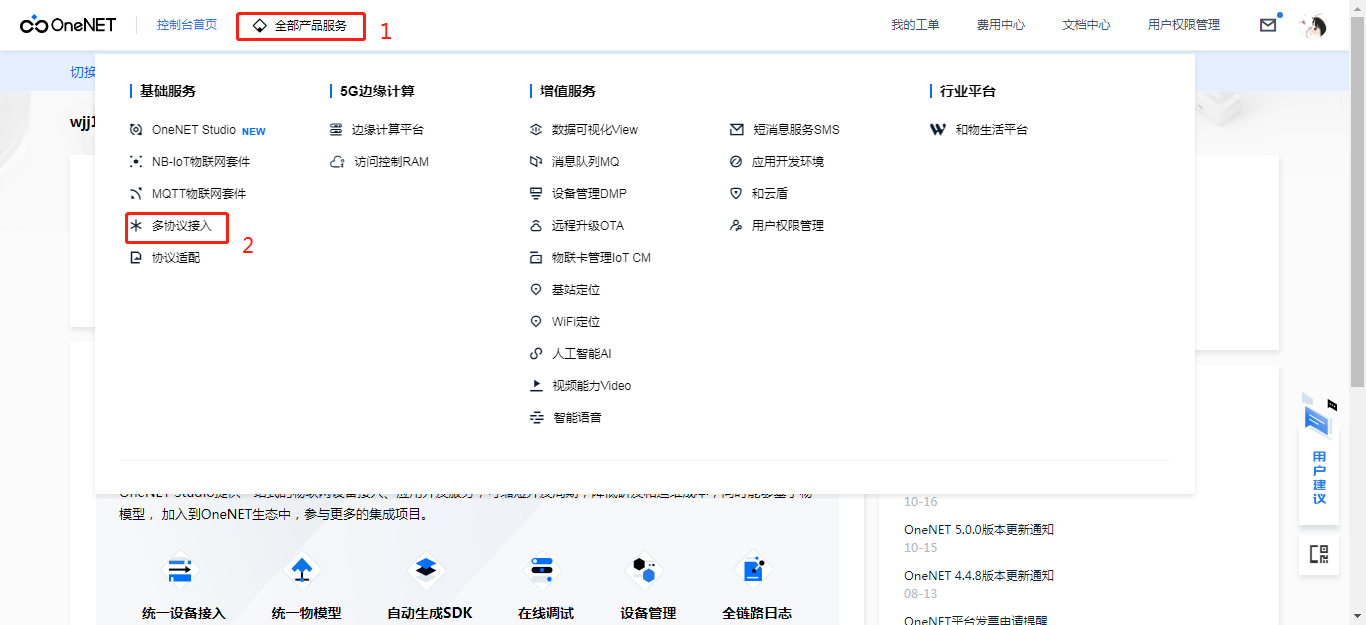The height and width of the screenshot is (625, 1366).
Task: Open the MQTT物联网套件 link
Action: 199,194
